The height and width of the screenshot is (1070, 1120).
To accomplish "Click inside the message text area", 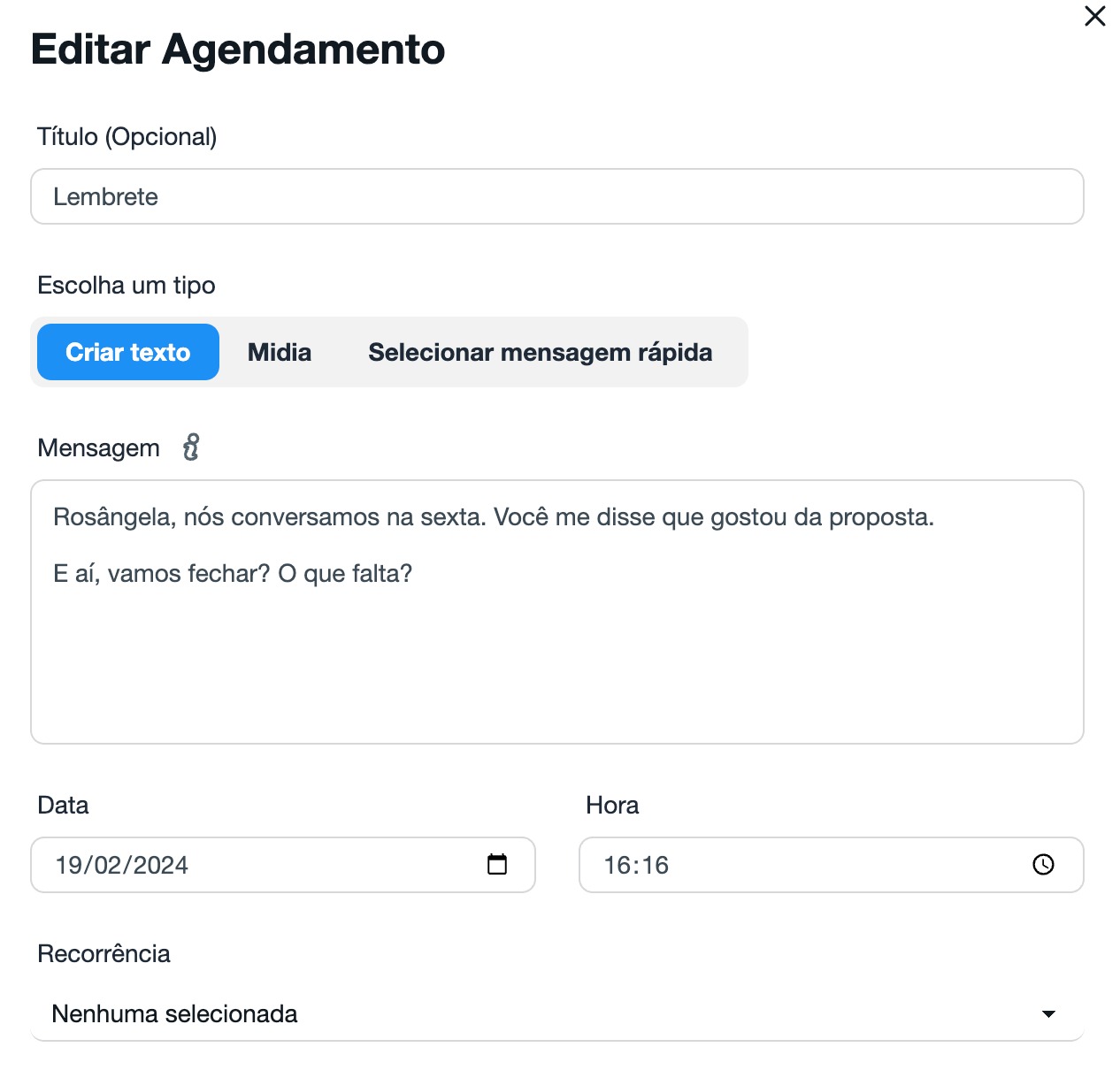I will [x=557, y=654].
